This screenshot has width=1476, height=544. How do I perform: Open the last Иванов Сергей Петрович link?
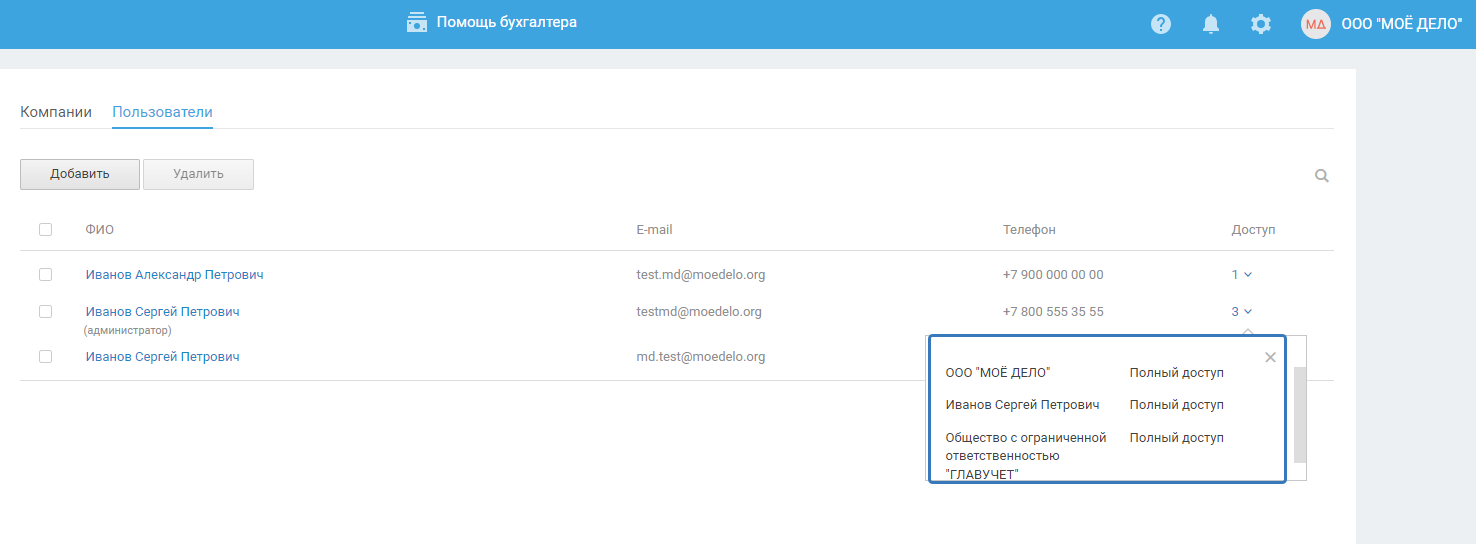(x=163, y=357)
